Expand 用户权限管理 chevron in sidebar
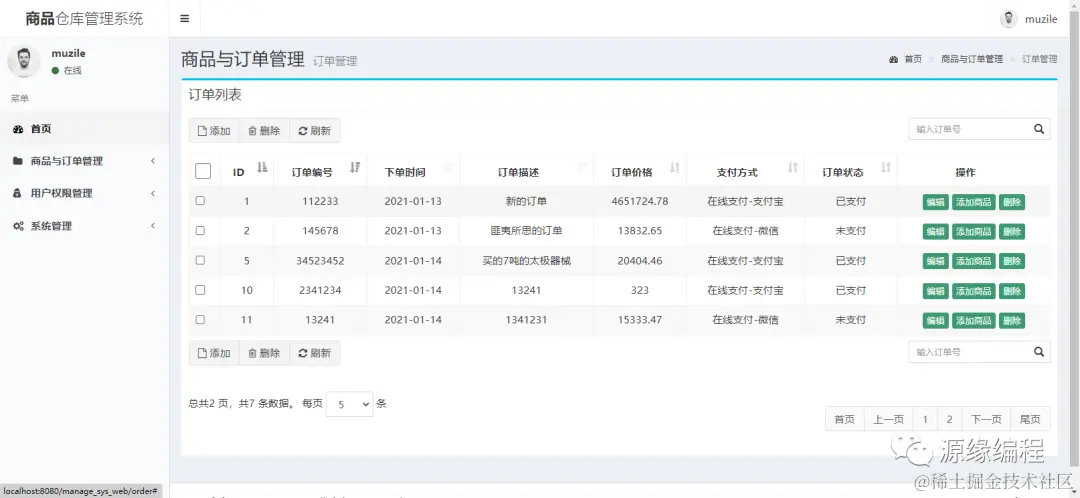 (x=153, y=194)
